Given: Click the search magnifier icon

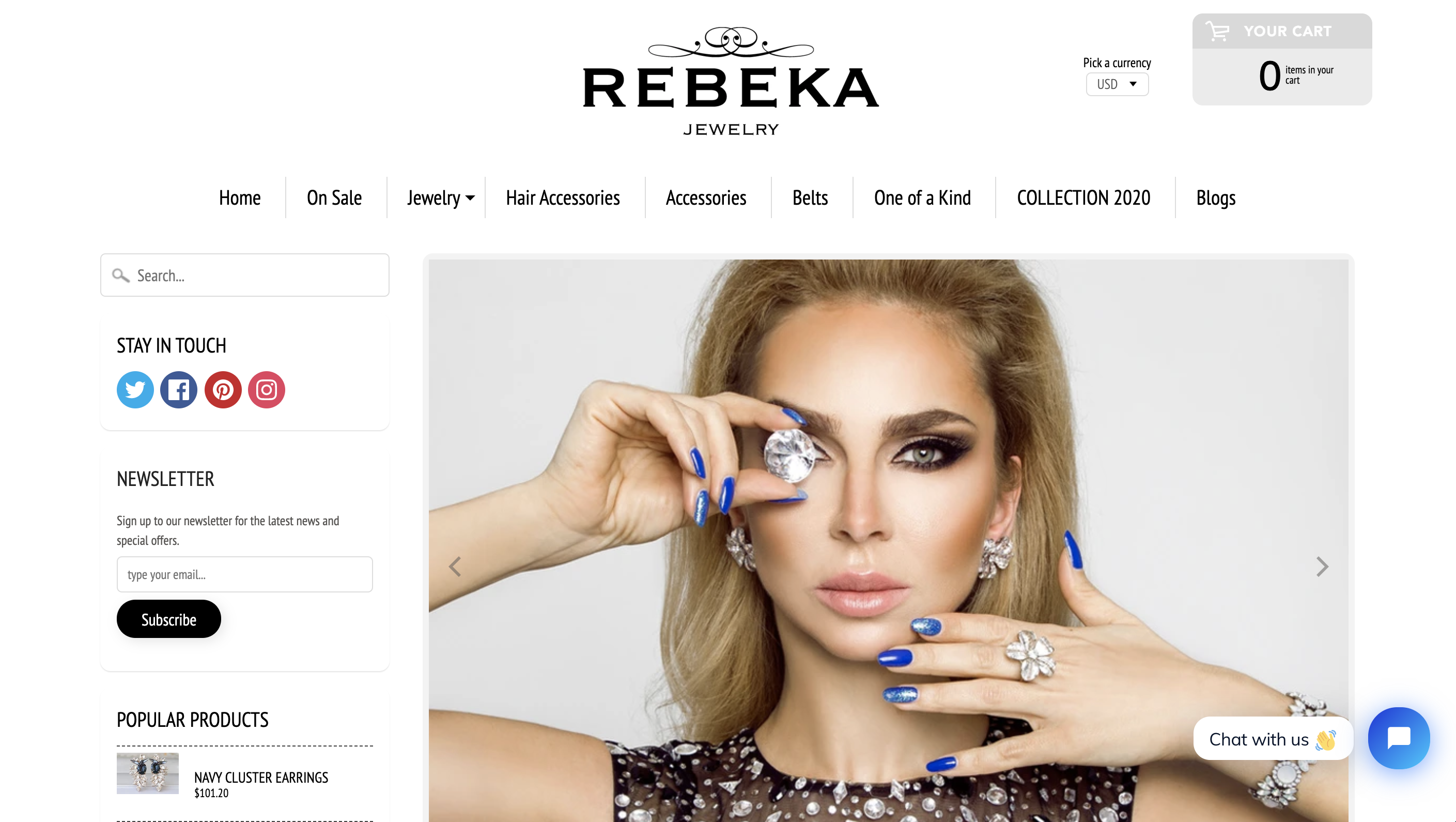Looking at the screenshot, I should click(x=120, y=276).
